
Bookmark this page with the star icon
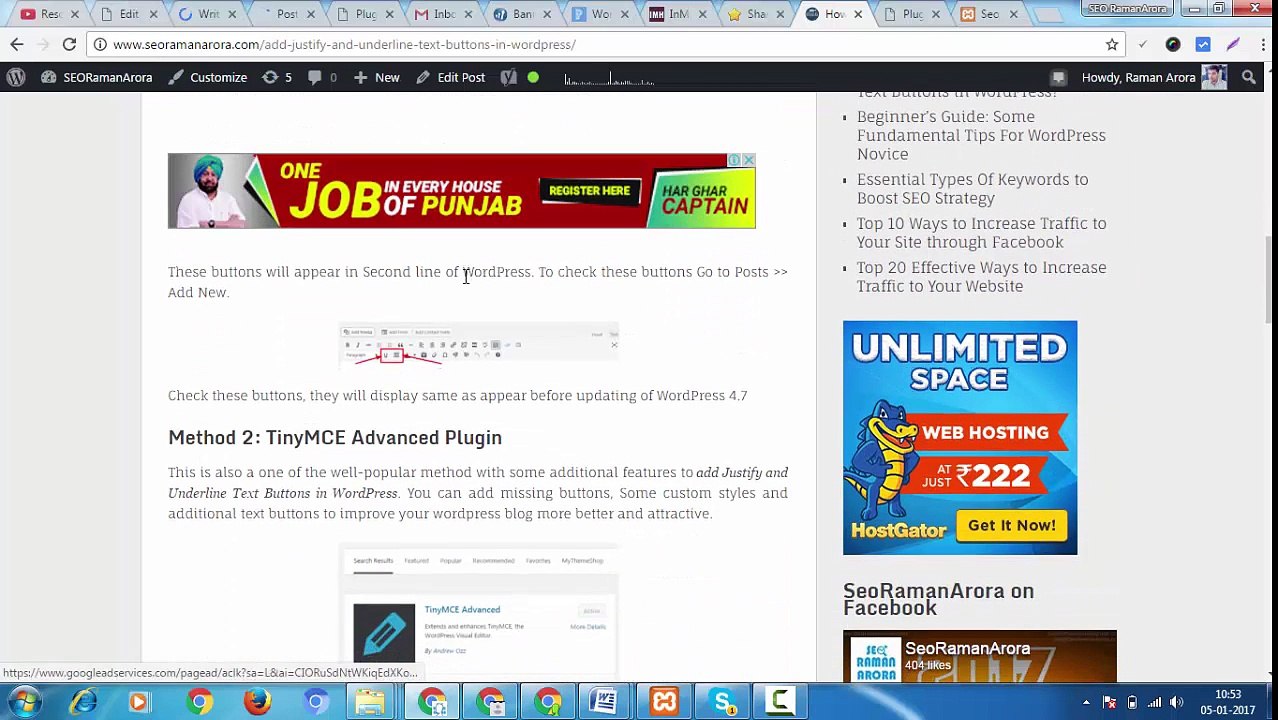click(x=1111, y=44)
